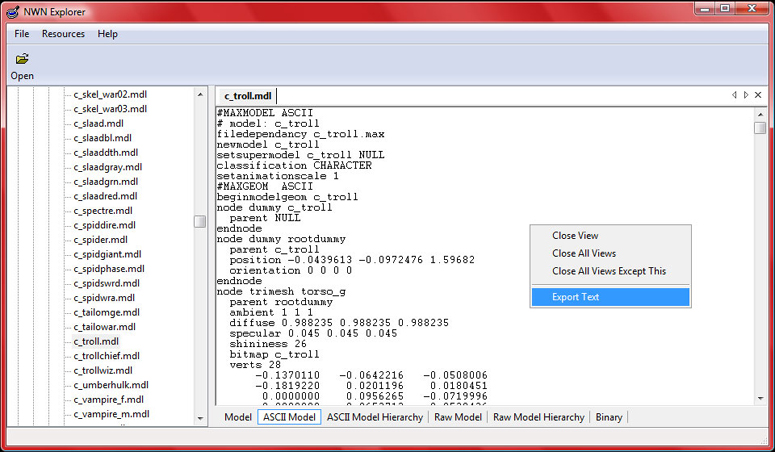
Task: Select c_spidwra.mdl in tree
Action: click(x=104, y=298)
